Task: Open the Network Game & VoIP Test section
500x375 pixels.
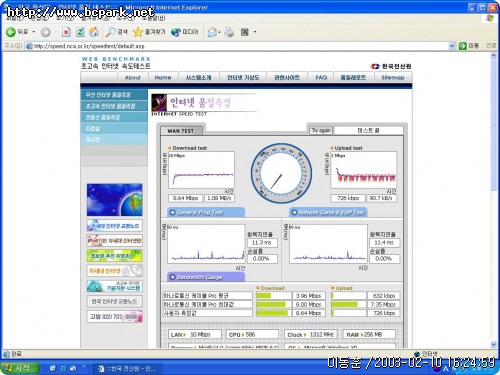Action: pyautogui.click(x=328, y=212)
